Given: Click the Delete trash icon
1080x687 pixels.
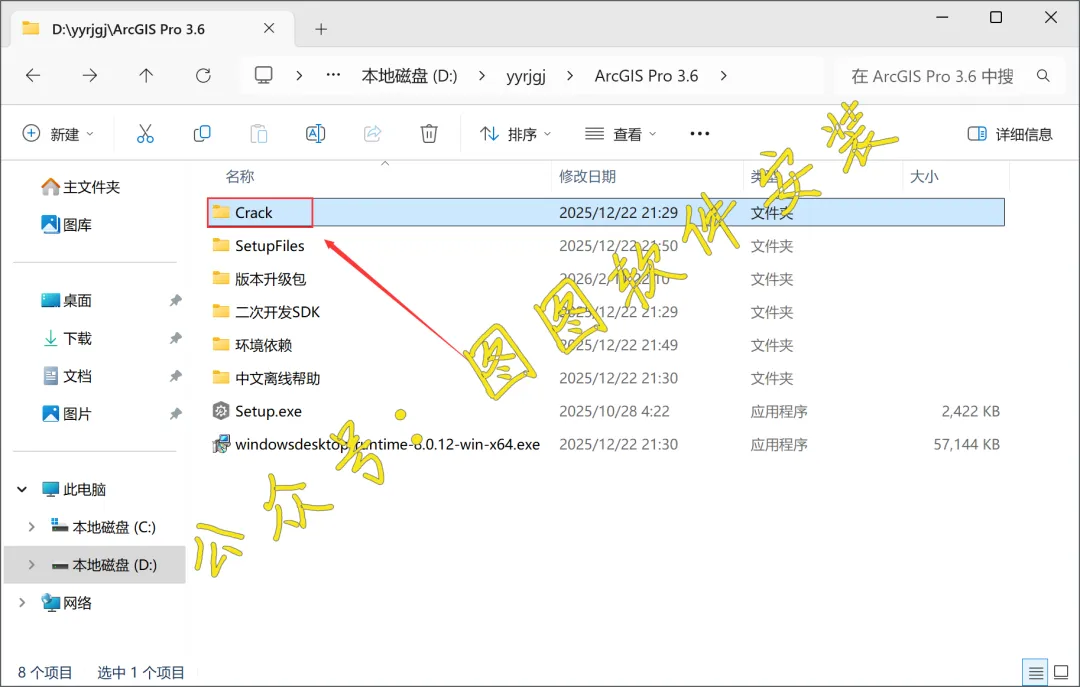Looking at the screenshot, I should pos(429,134).
